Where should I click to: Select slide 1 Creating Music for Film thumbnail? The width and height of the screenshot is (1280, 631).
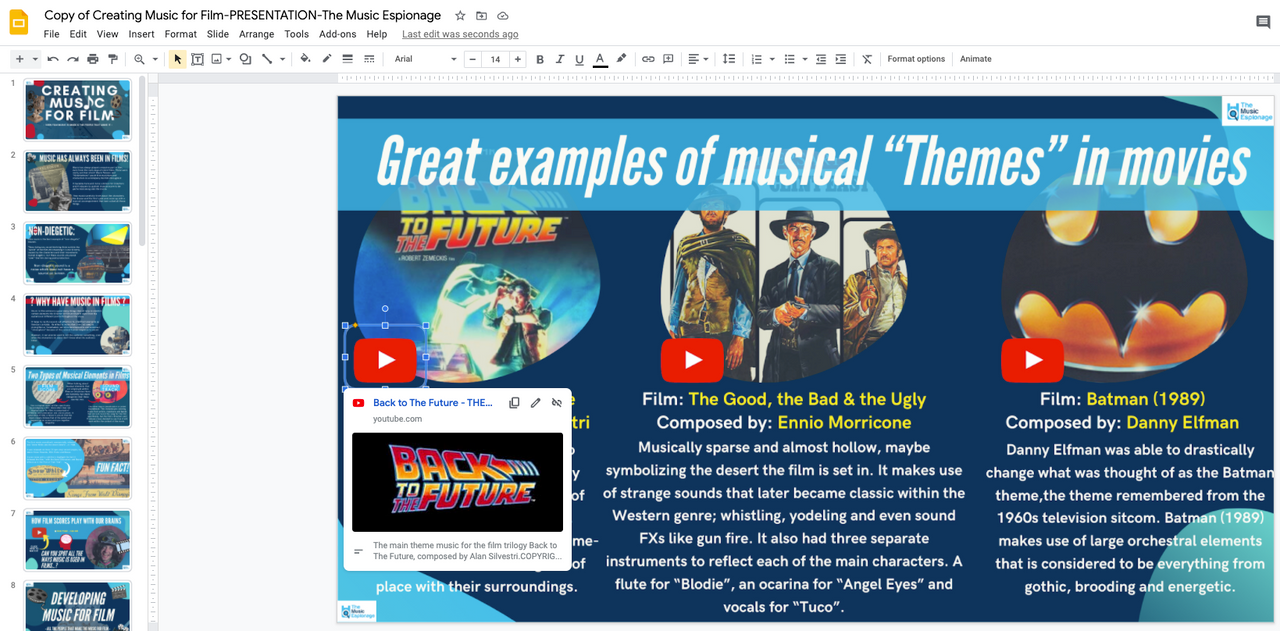coord(78,110)
